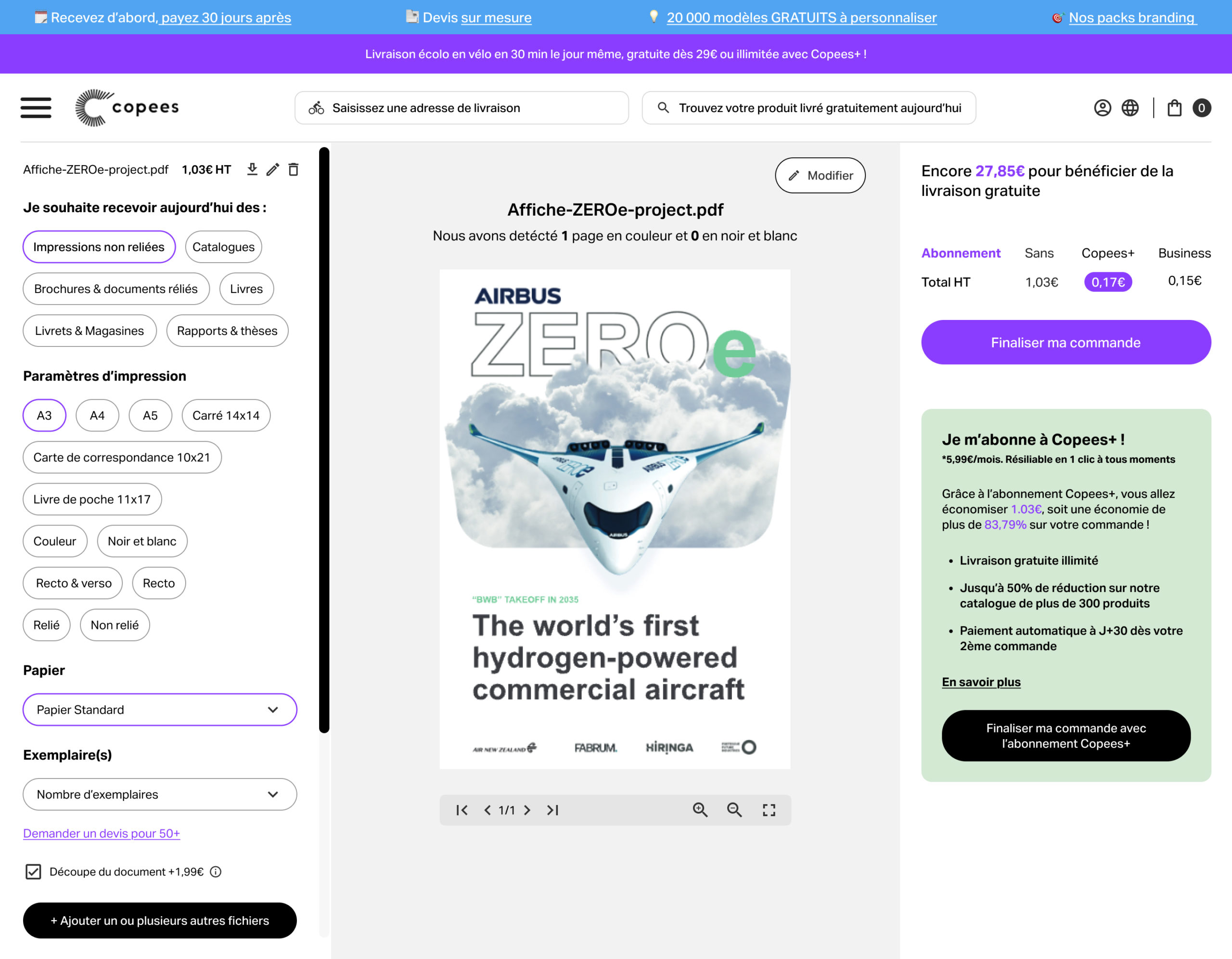Jump to the last preview page

553,810
